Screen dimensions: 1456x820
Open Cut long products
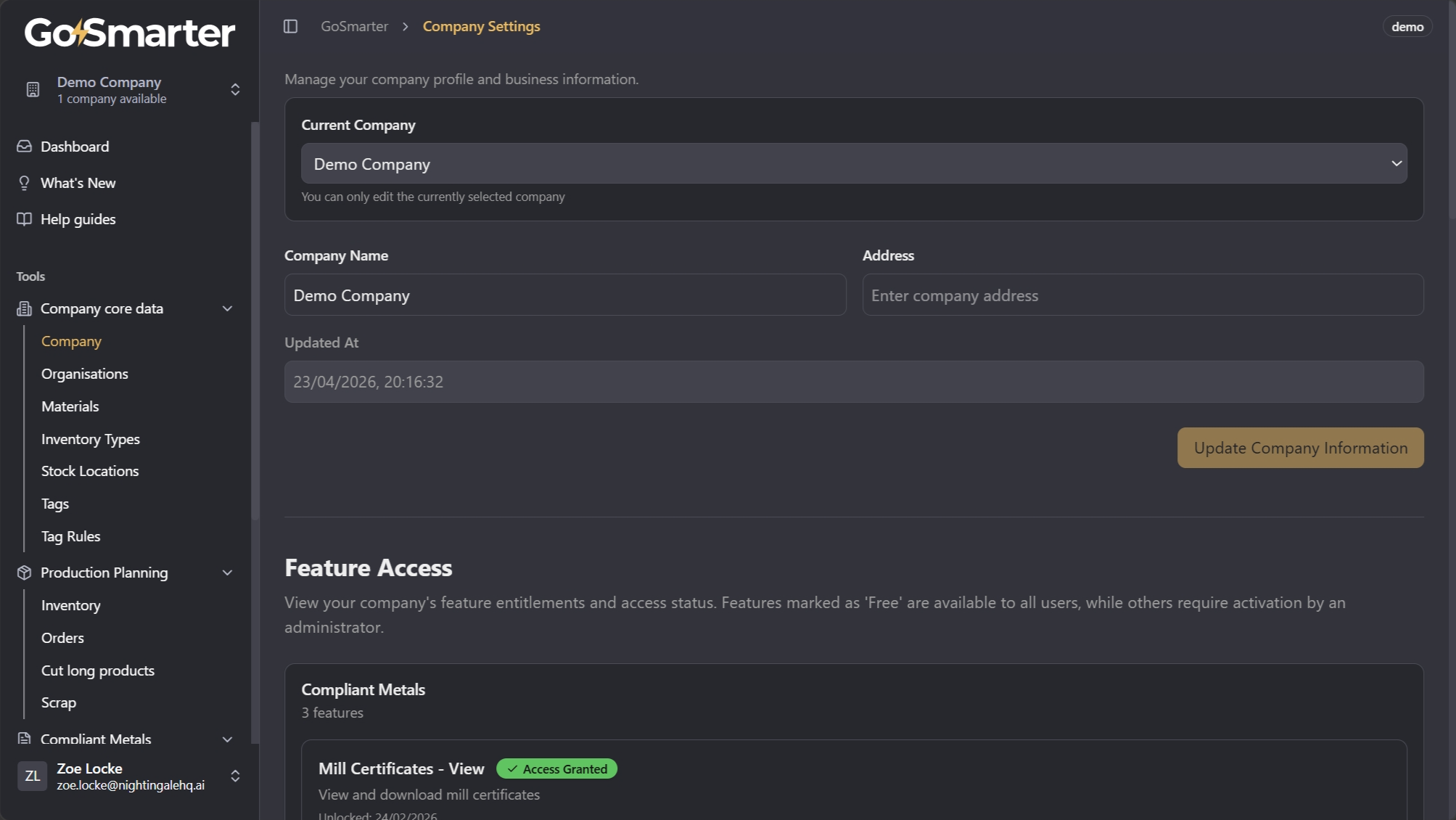coord(98,671)
